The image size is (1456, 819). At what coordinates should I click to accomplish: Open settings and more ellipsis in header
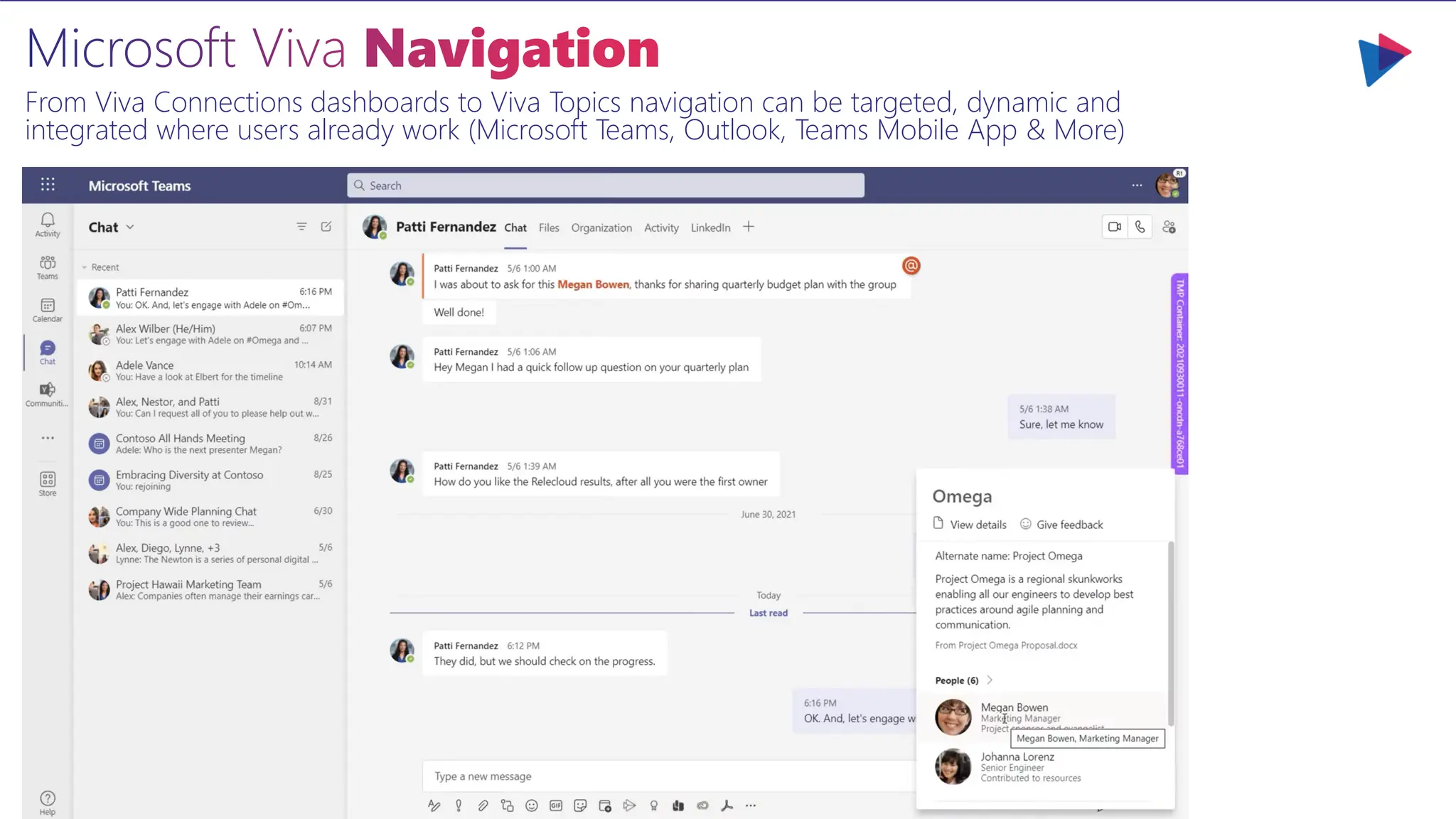[1137, 186]
